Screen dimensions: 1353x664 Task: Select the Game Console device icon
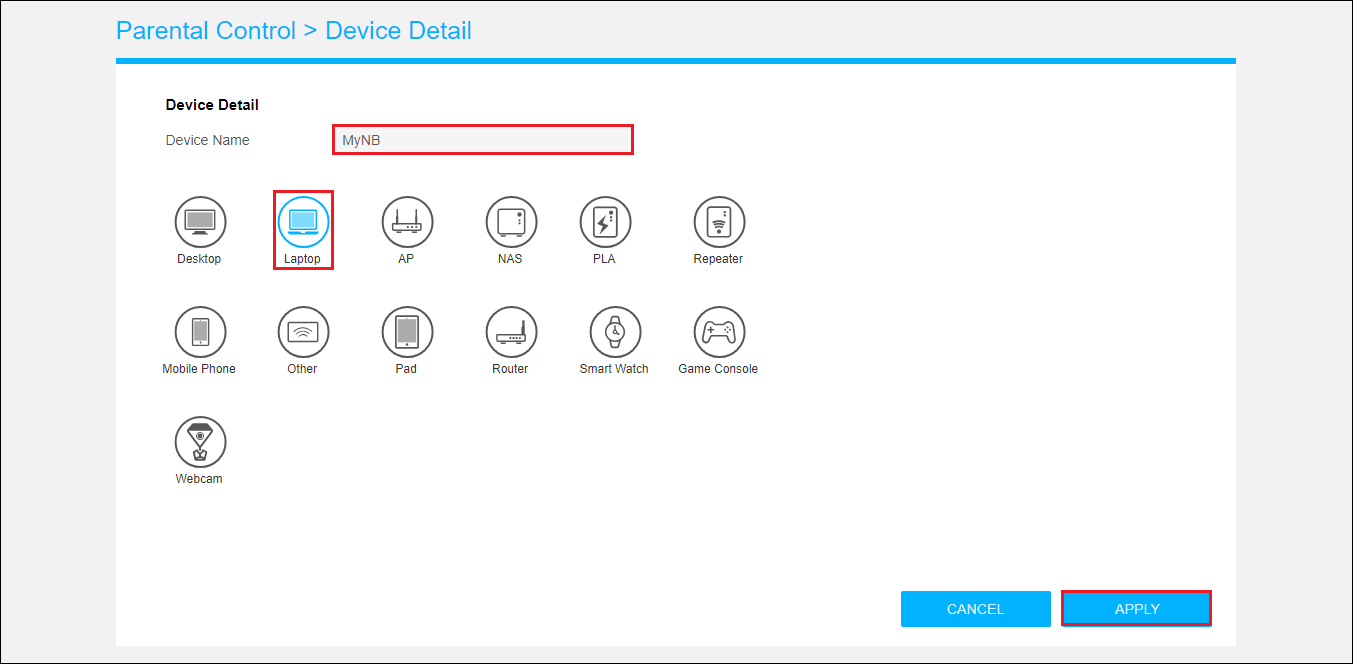coord(719,332)
